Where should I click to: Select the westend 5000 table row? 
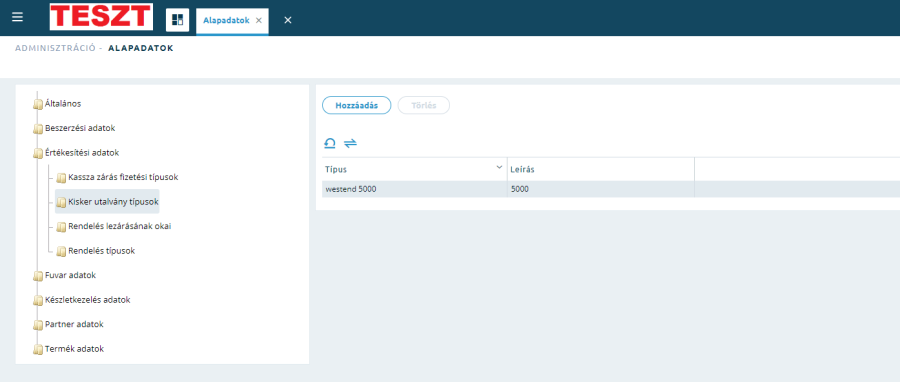pyautogui.click(x=611, y=189)
